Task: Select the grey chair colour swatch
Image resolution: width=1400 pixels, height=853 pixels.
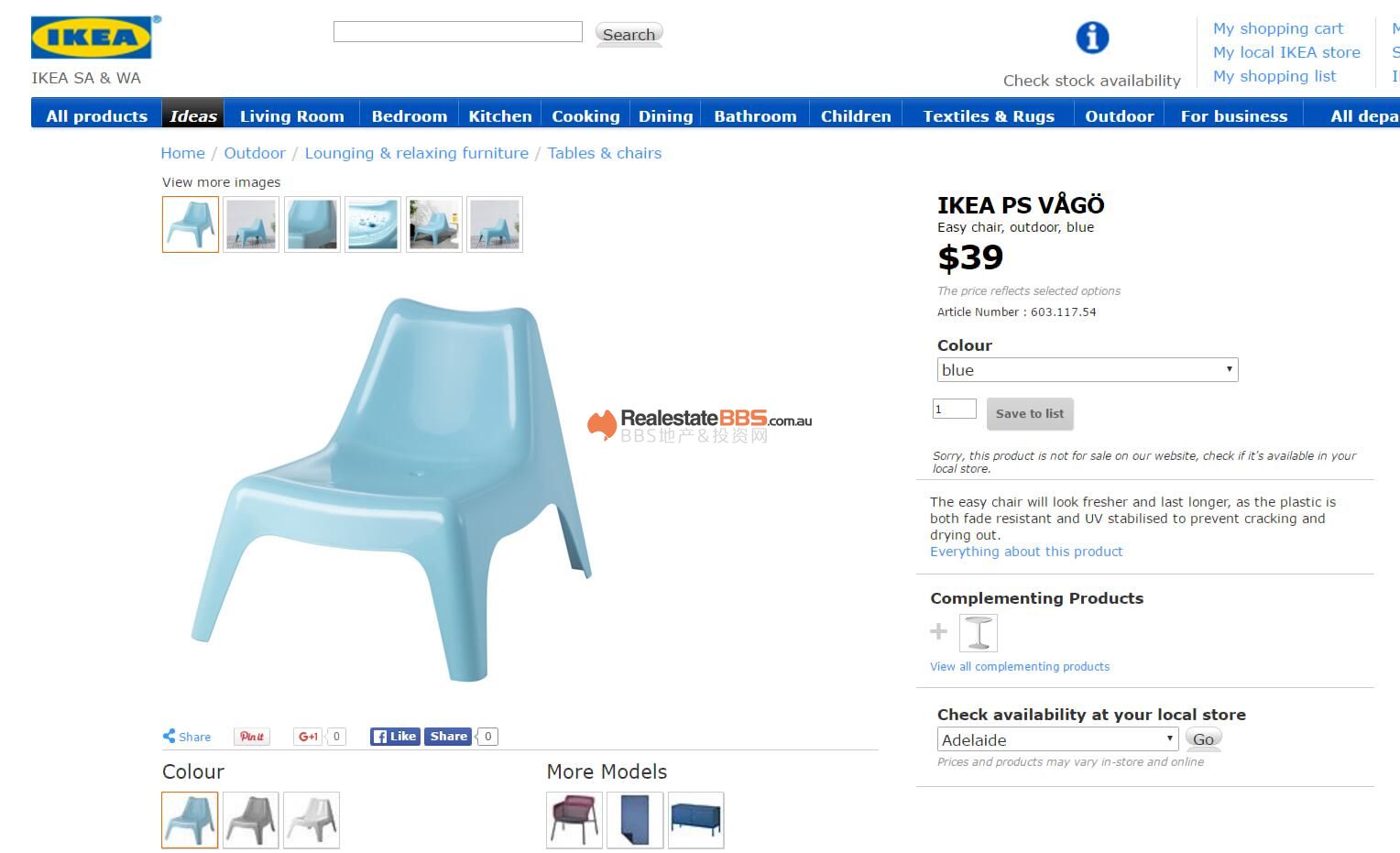Action: [251, 820]
